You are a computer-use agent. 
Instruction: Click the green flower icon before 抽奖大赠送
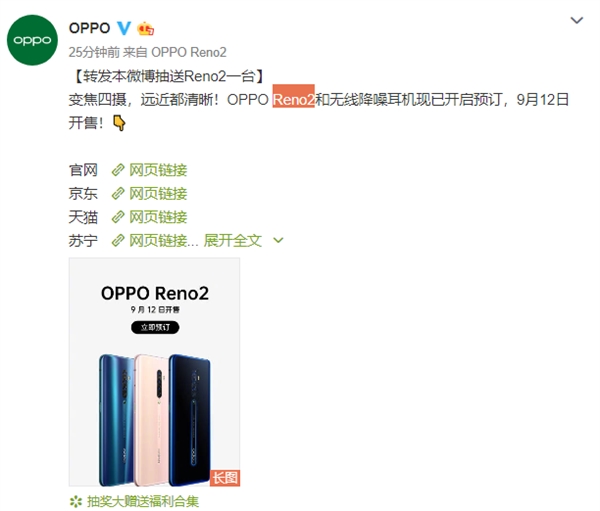(x=76, y=501)
